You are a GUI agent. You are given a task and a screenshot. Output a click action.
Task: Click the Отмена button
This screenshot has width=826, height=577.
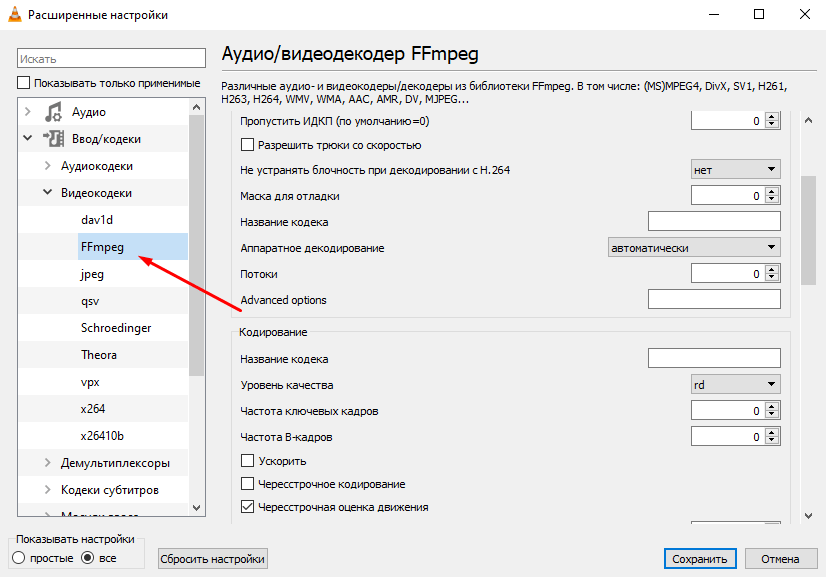coord(779,559)
